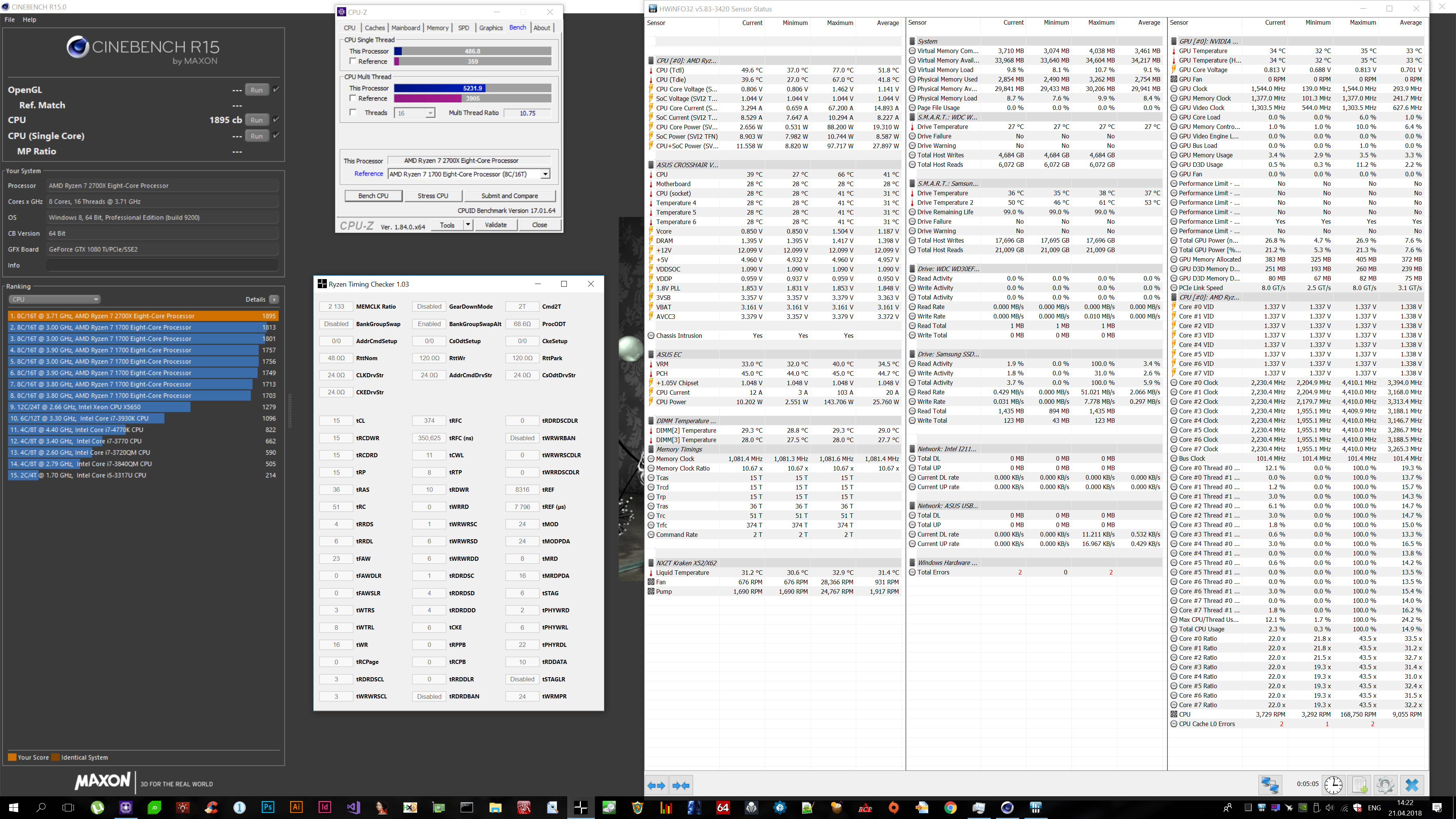Open the Cinebench File menu
Viewport: 1456px width, 819px height.
pyautogui.click(x=9, y=19)
